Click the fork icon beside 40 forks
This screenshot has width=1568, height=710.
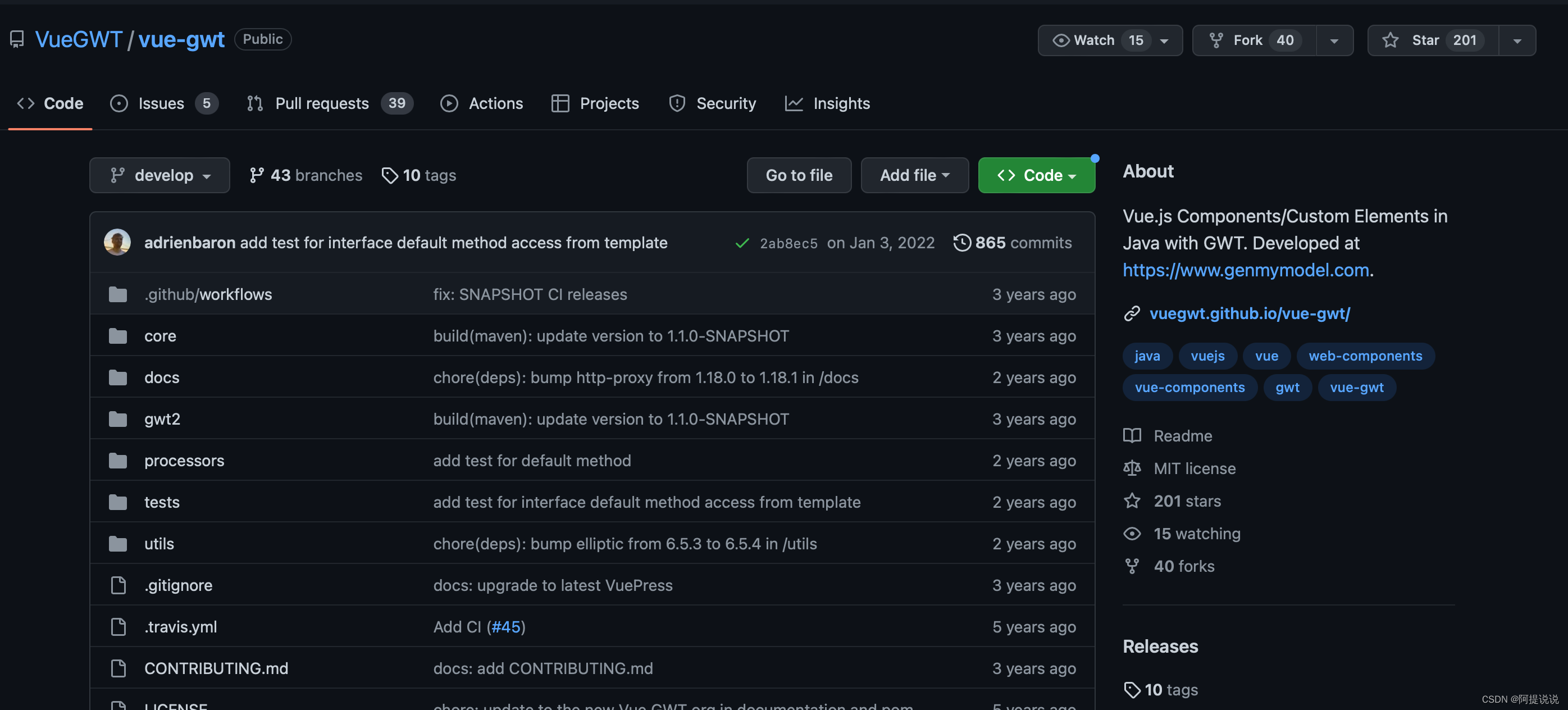coord(1132,566)
